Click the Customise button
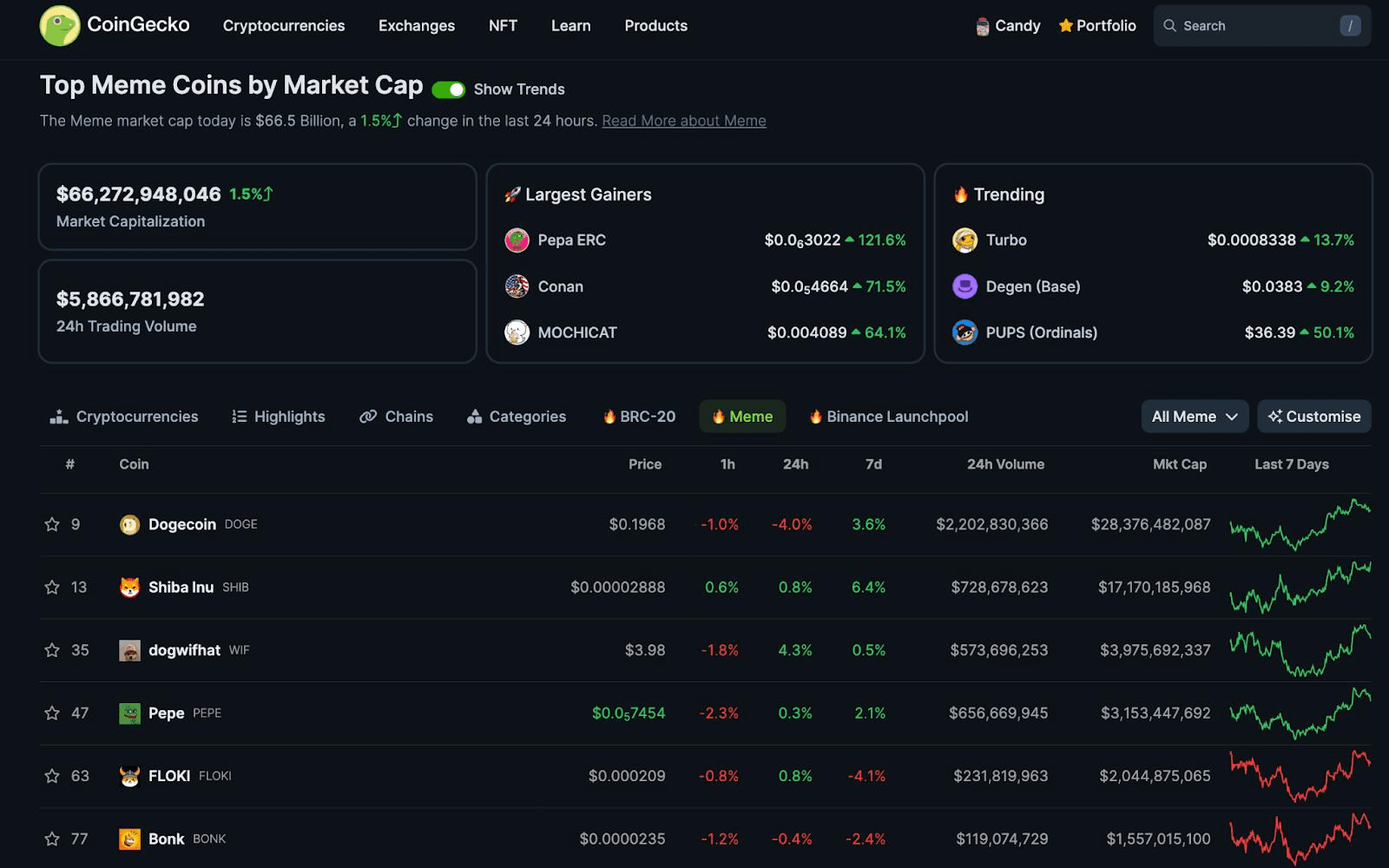This screenshot has height=868, width=1389. 1314,417
